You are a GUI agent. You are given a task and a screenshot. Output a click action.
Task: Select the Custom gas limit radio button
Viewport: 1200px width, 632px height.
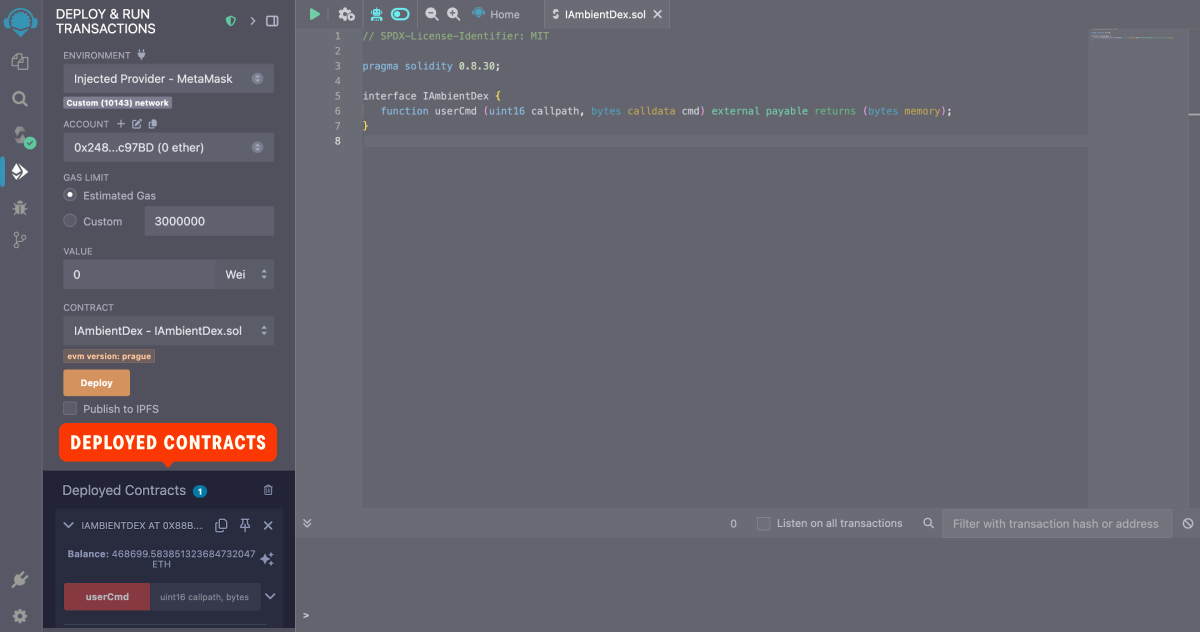[70, 221]
